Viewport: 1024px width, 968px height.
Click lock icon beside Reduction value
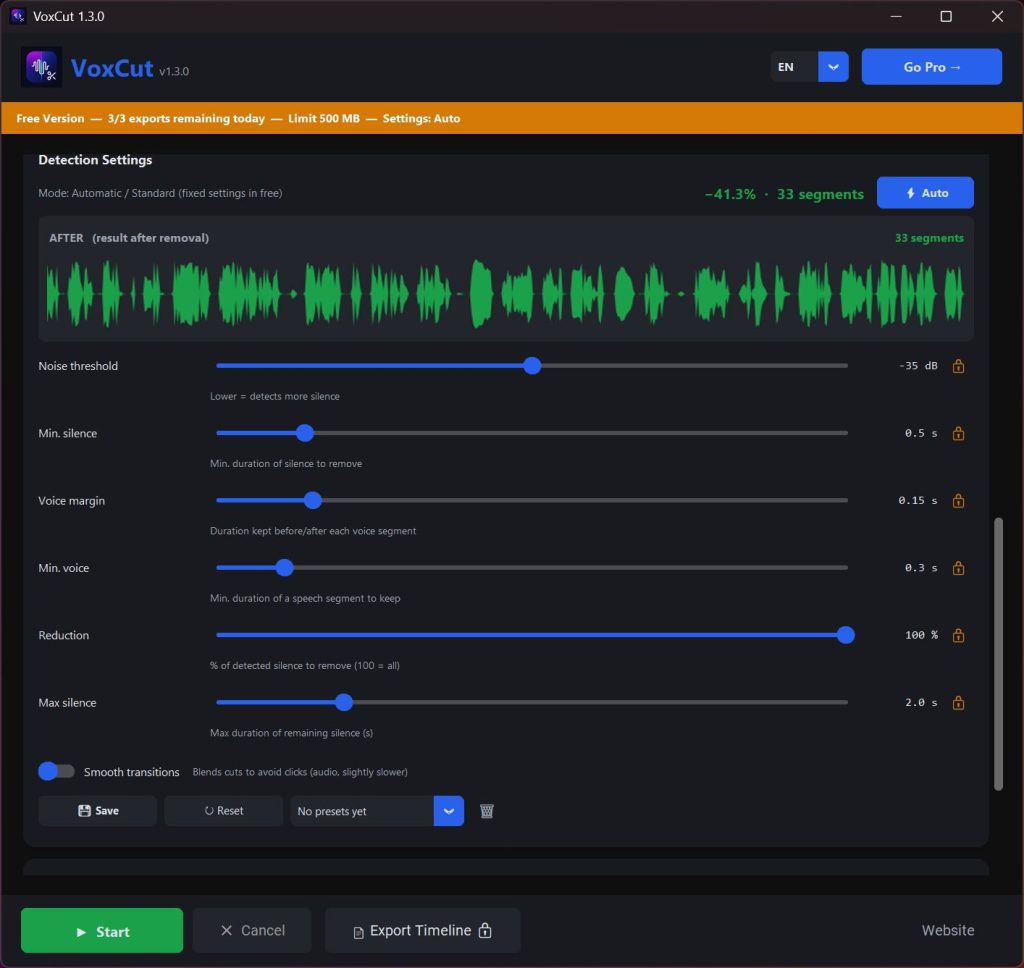958,635
